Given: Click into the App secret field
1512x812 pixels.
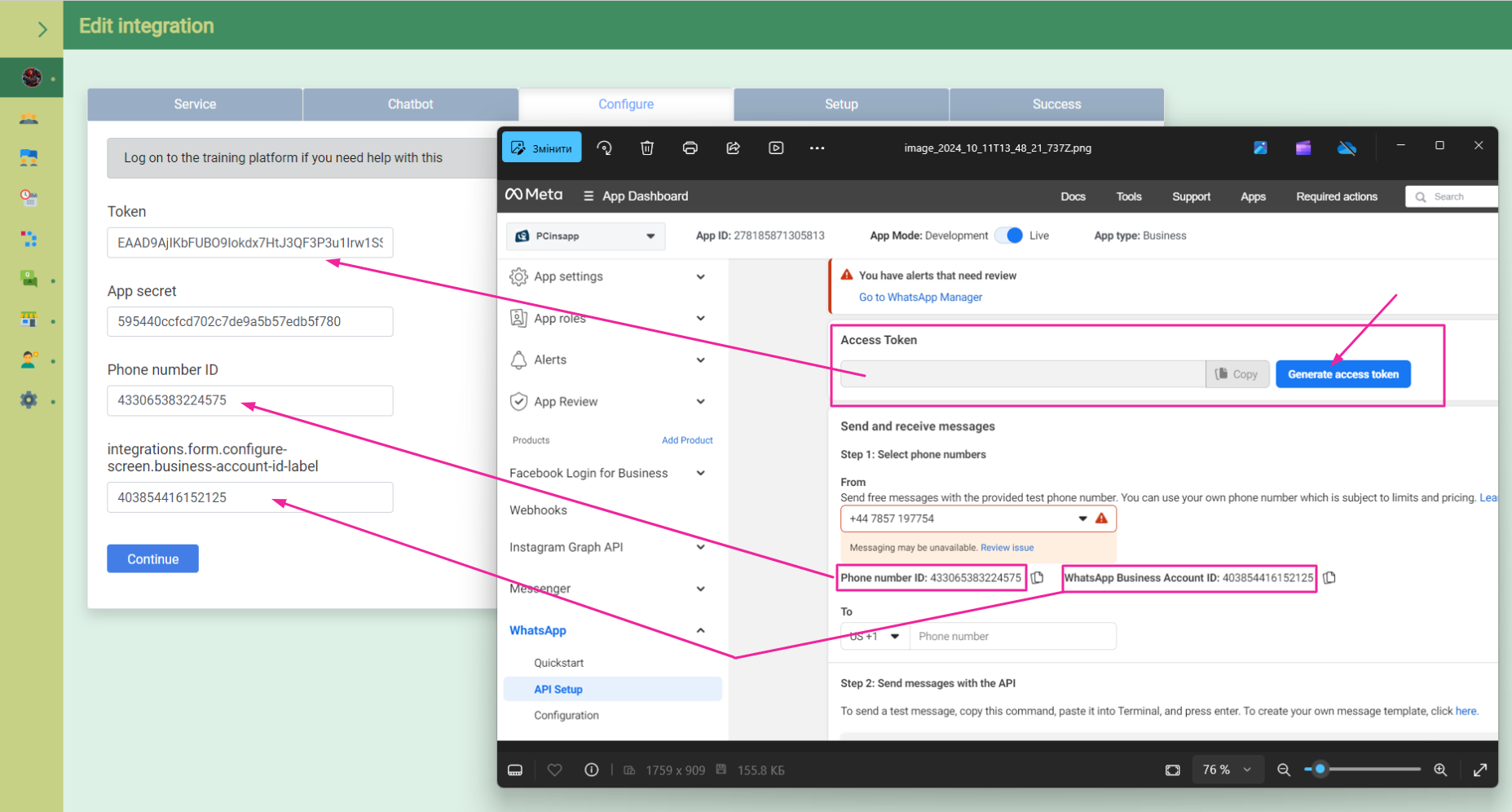Looking at the screenshot, I should click(249, 321).
